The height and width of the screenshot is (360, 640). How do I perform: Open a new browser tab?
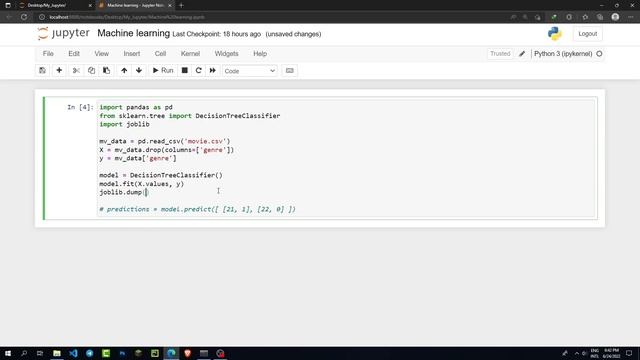181,5
